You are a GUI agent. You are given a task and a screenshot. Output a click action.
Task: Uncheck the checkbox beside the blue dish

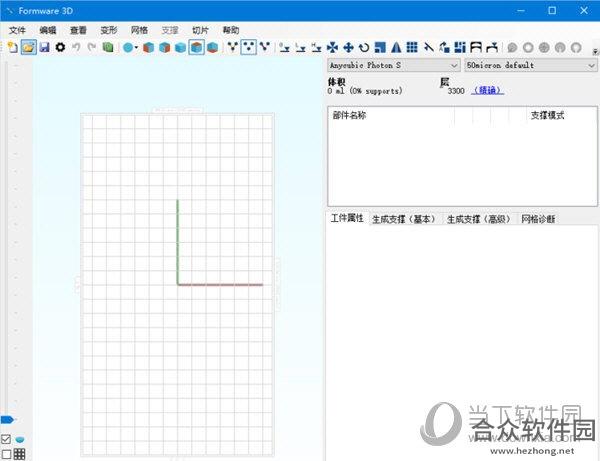(6, 439)
